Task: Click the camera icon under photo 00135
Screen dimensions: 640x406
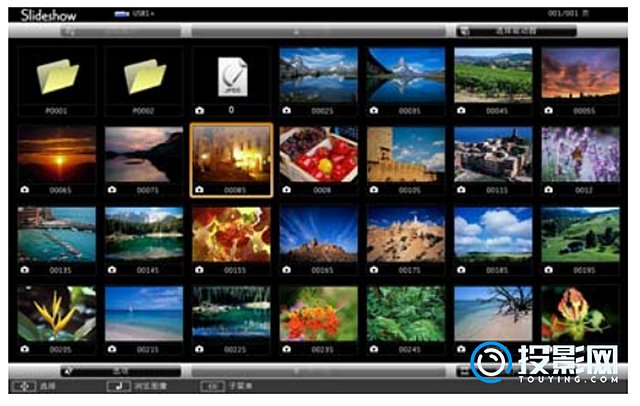Action: coord(24,269)
